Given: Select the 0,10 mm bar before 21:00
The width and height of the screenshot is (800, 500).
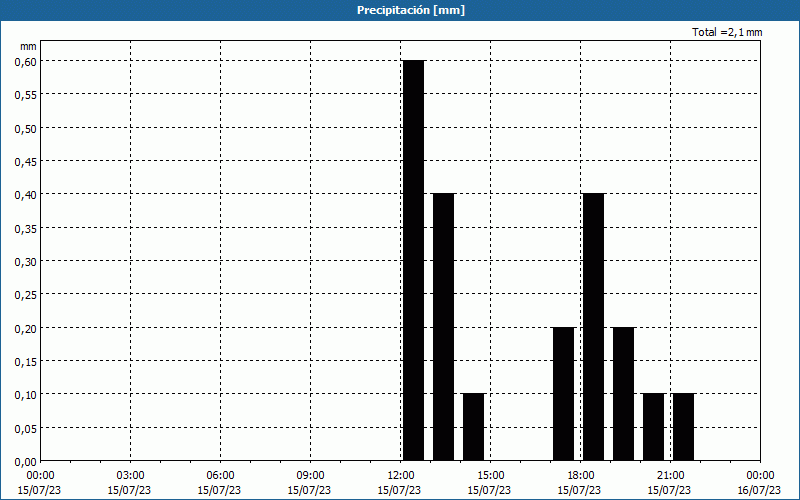Looking at the screenshot, I should (654, 427).
